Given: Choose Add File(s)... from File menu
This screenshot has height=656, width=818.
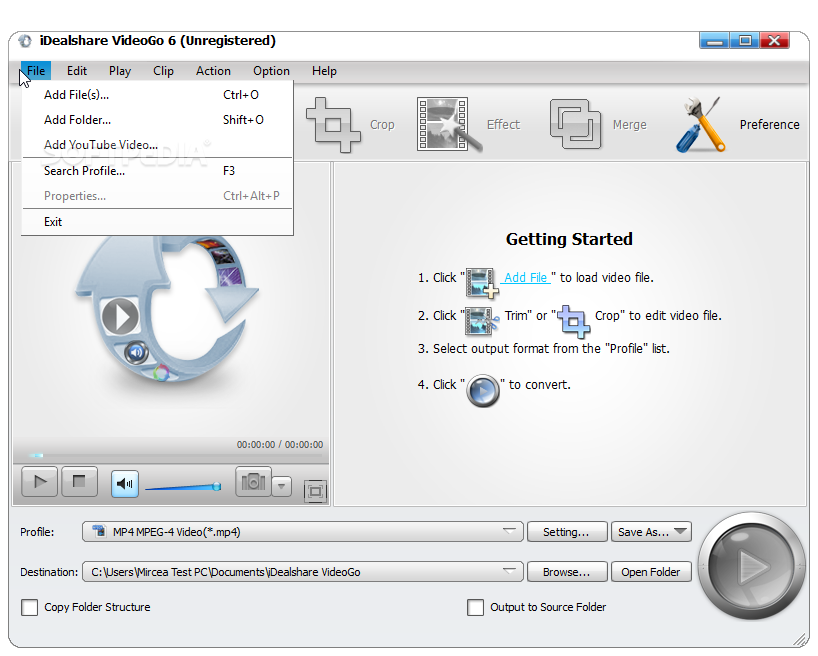Looking at the screenshot, I should tap(158, 95).
